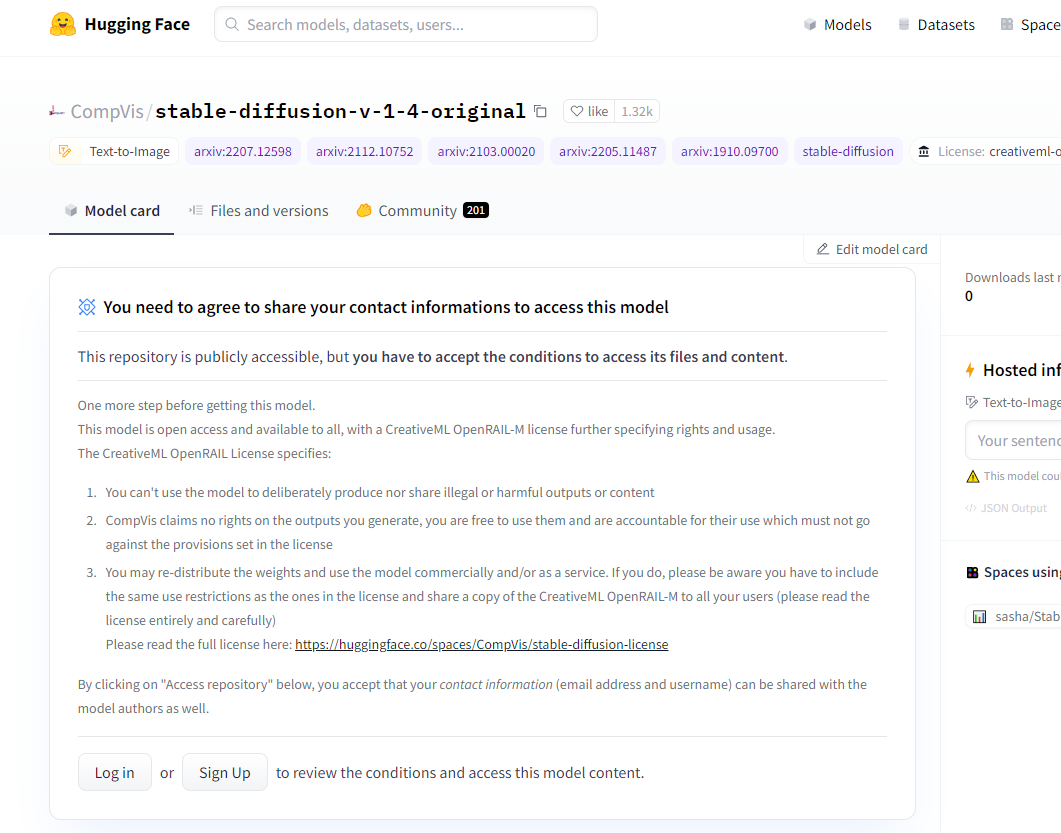Select the arxiv:2205.11487 tag
This screenshot has width=1061, height=833.
608,151
